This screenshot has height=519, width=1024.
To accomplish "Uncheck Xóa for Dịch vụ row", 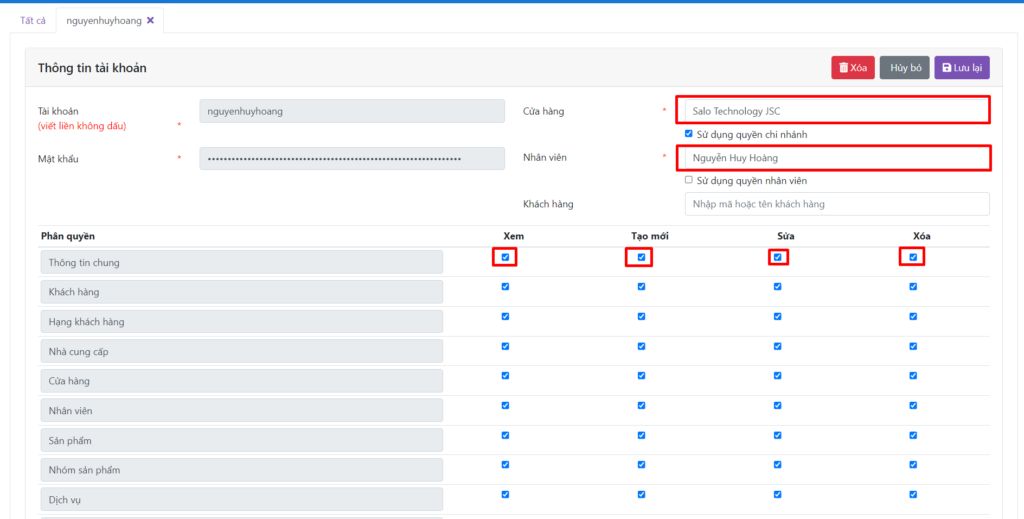I will [913, 494].
